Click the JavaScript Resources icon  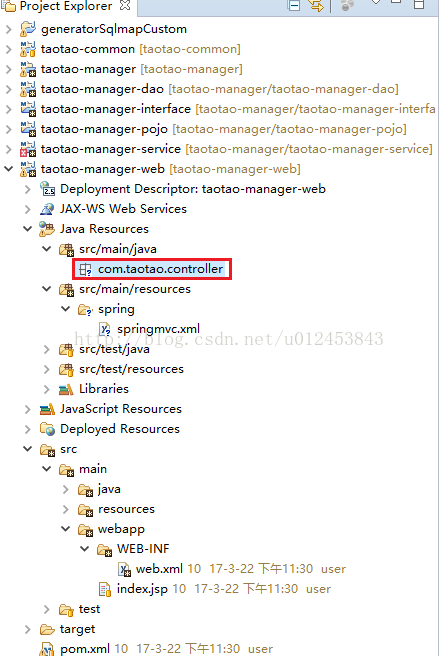(47, 409)
